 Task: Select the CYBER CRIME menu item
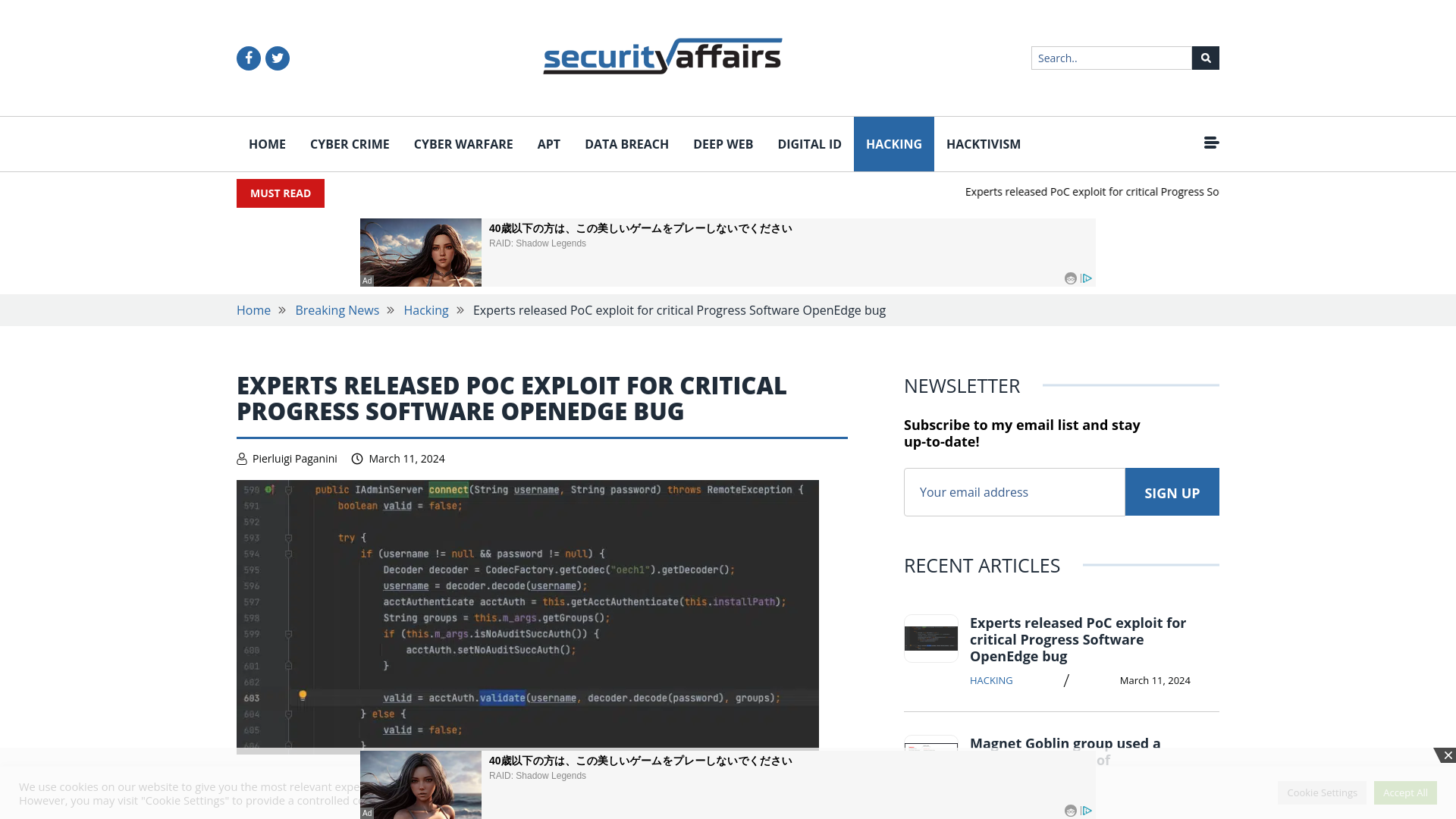point(349,144)
